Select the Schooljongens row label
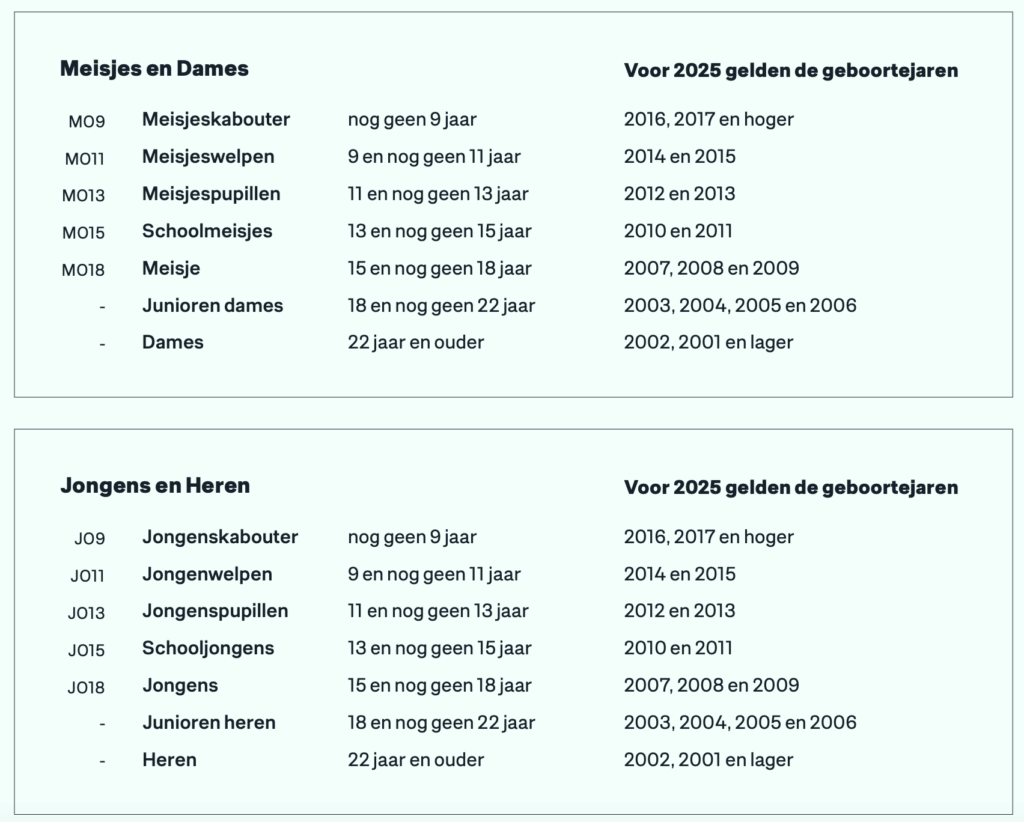 click(208, 648)
